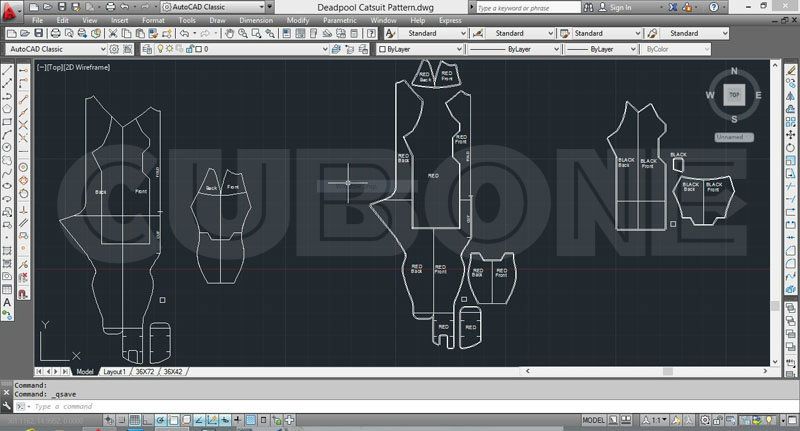Screen dimensions: 800x431
Task: Switch to the Layout1 tab
Action: click(114, 372)
